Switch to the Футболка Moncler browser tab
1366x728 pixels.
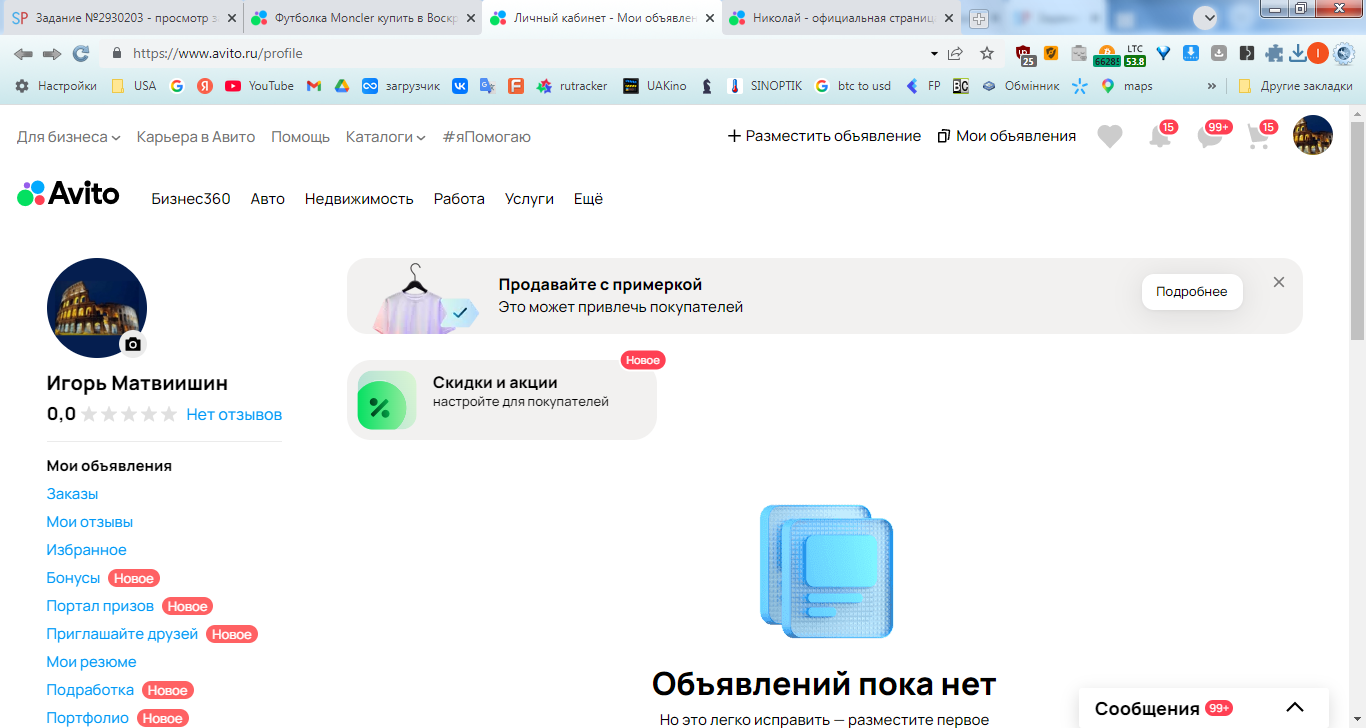(x=362, y=18)
